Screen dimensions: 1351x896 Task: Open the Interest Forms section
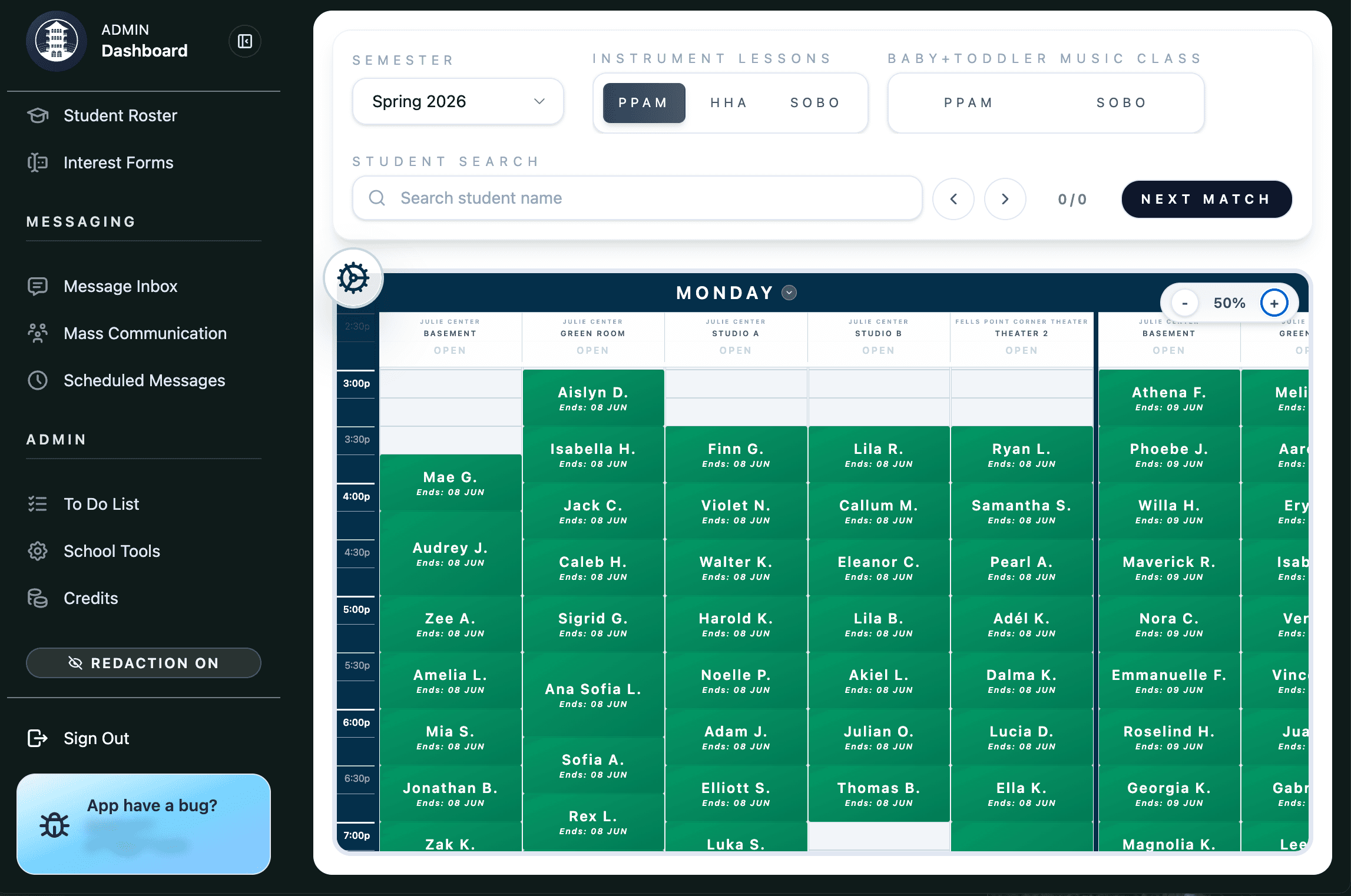click(x=118, y=162)
